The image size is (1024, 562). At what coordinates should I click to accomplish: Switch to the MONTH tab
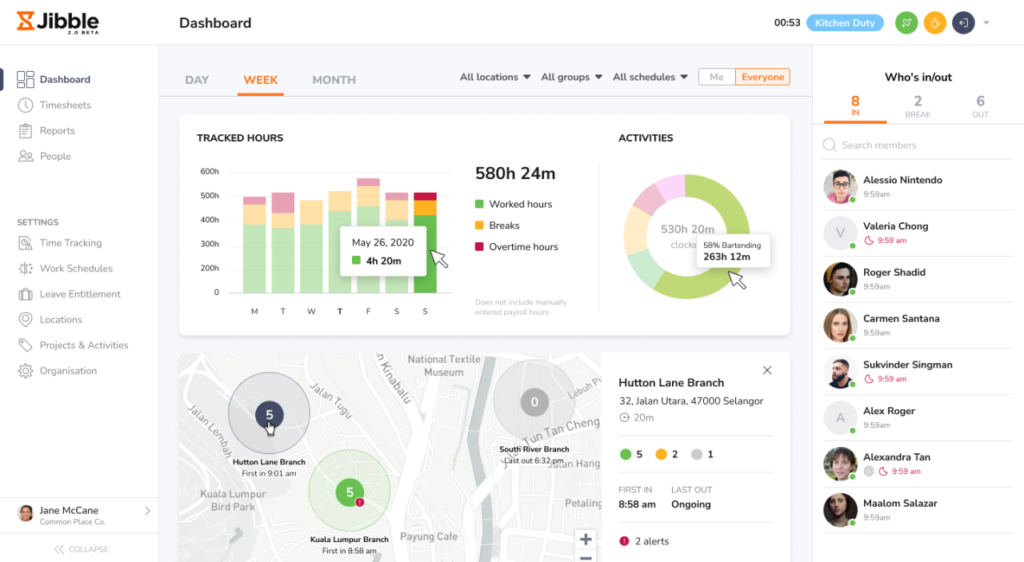point(334,80)
